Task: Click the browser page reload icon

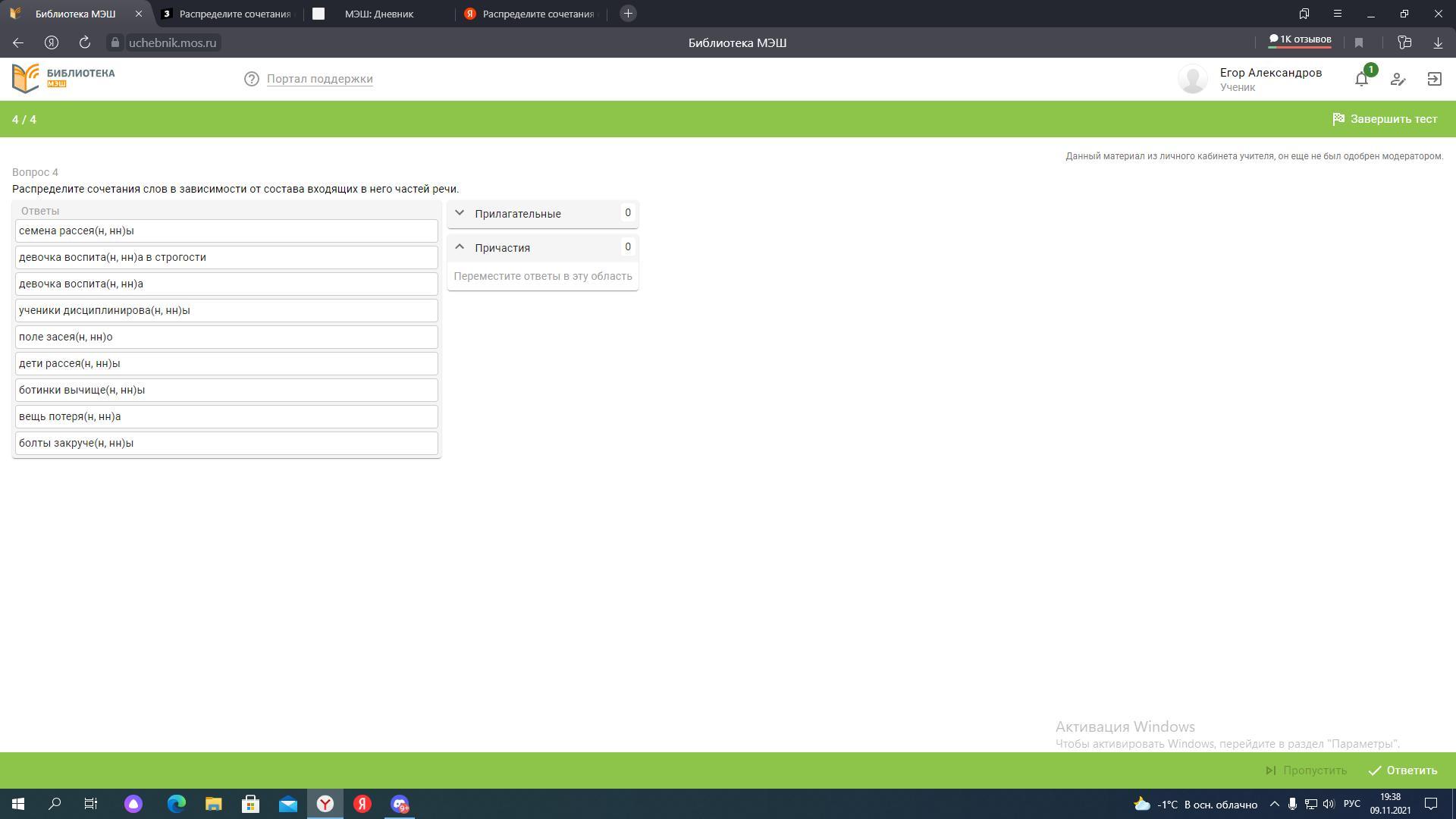Action: (x=85, y=42)
